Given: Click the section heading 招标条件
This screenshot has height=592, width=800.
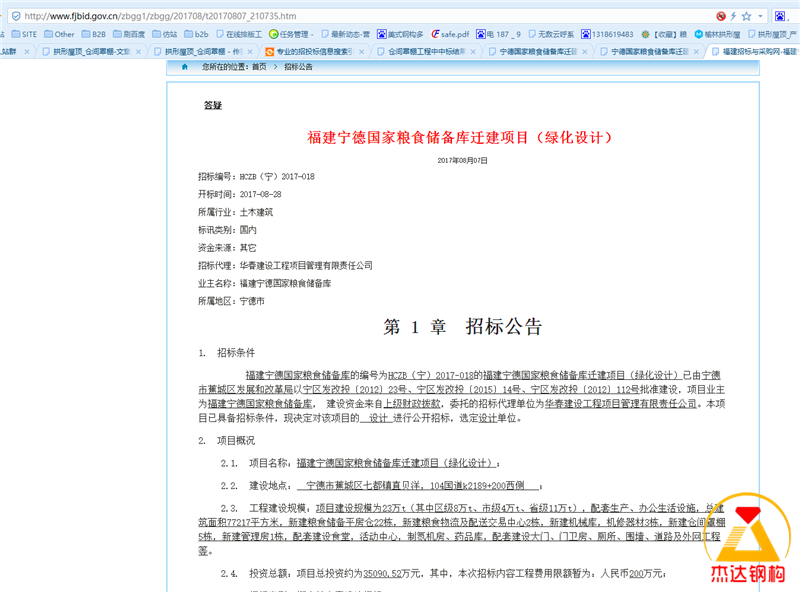Looking at the screenshot, I should point(236,353).
